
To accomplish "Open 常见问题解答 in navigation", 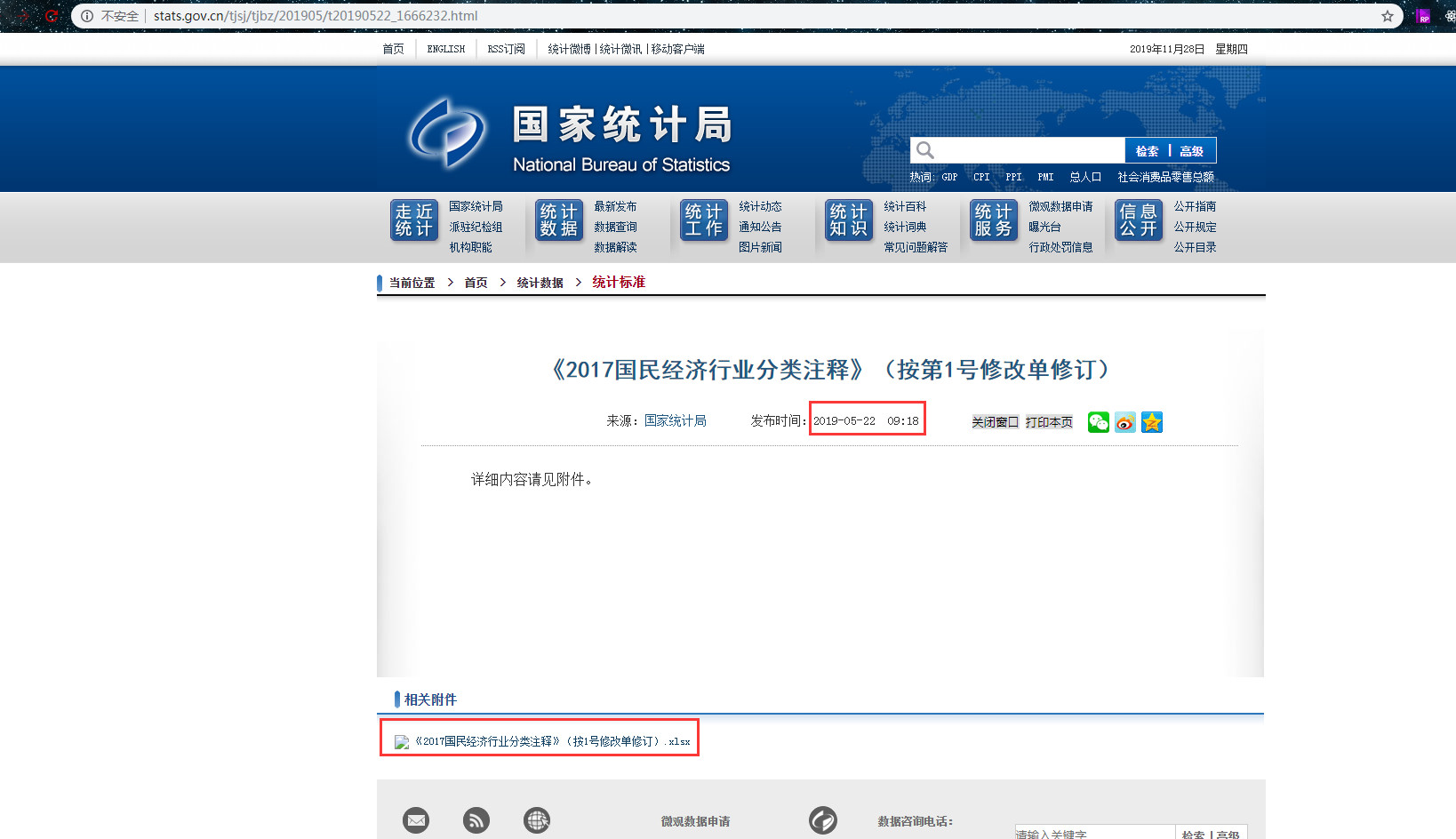I will pos(916,247).
